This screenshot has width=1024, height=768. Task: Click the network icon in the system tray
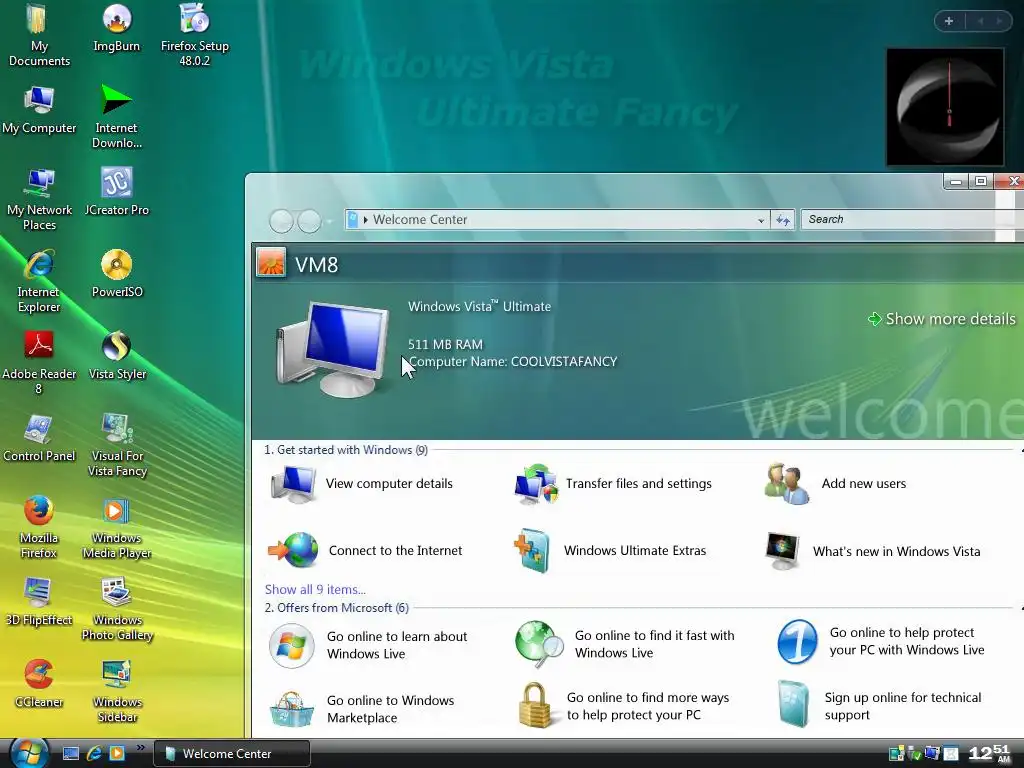(x=932, y=753)
